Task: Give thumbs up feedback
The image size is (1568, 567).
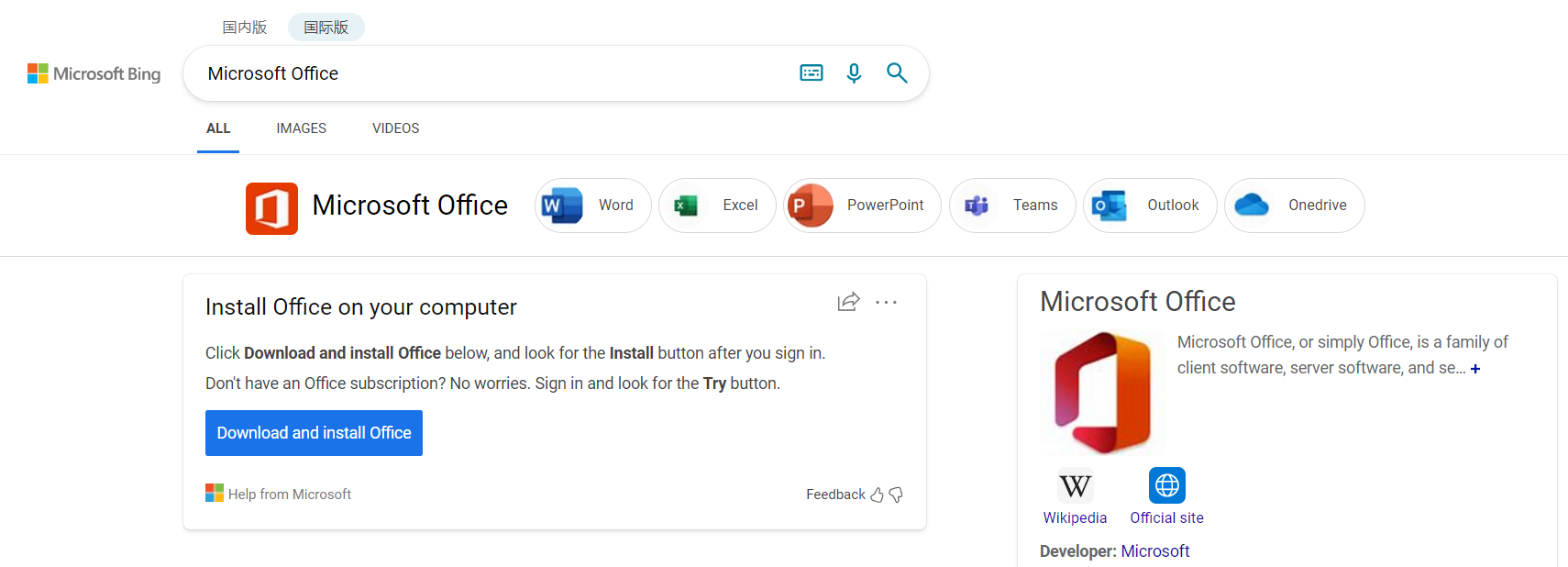Action: [x=878, y=495]
